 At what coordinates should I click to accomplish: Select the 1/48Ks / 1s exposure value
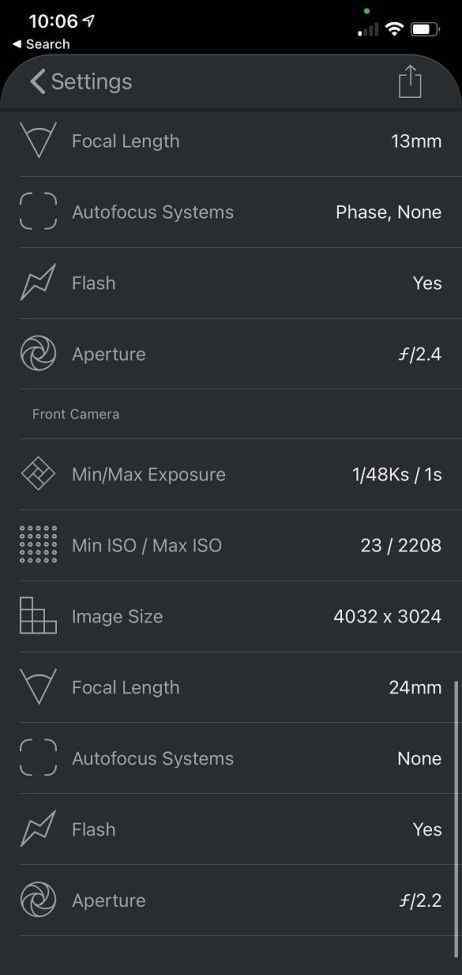click(x=397, y=474)
